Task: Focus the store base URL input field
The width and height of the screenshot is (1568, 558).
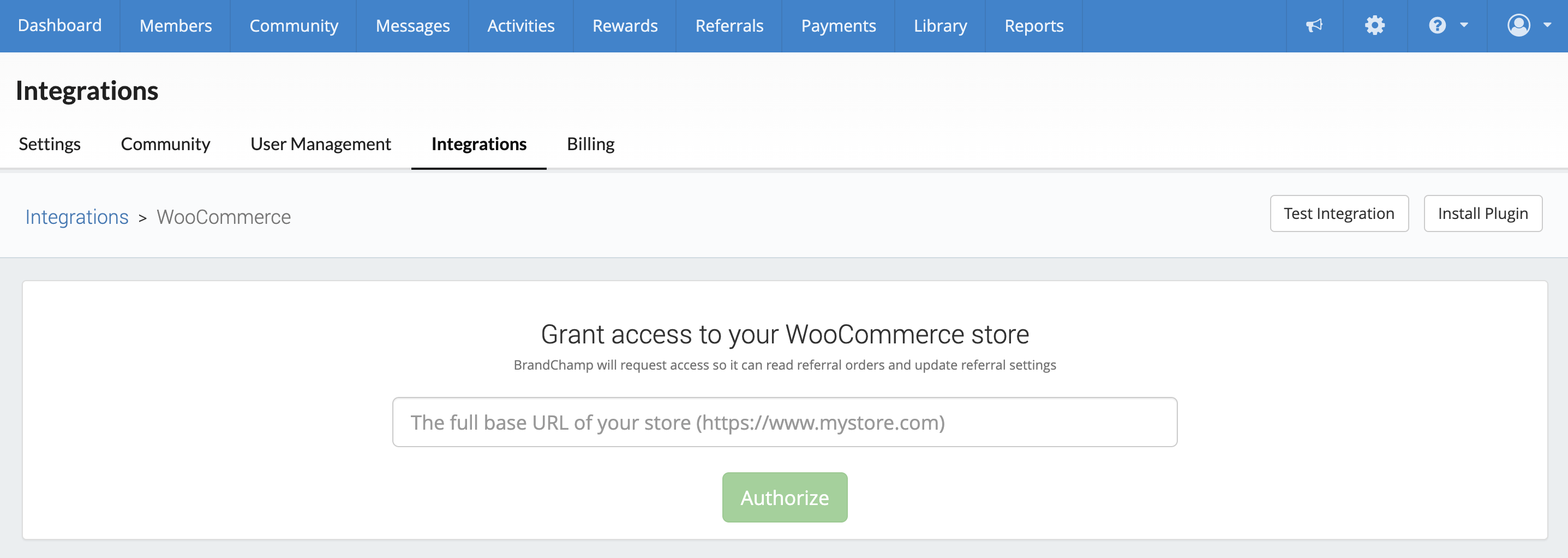Action: [x=784, y=422]
